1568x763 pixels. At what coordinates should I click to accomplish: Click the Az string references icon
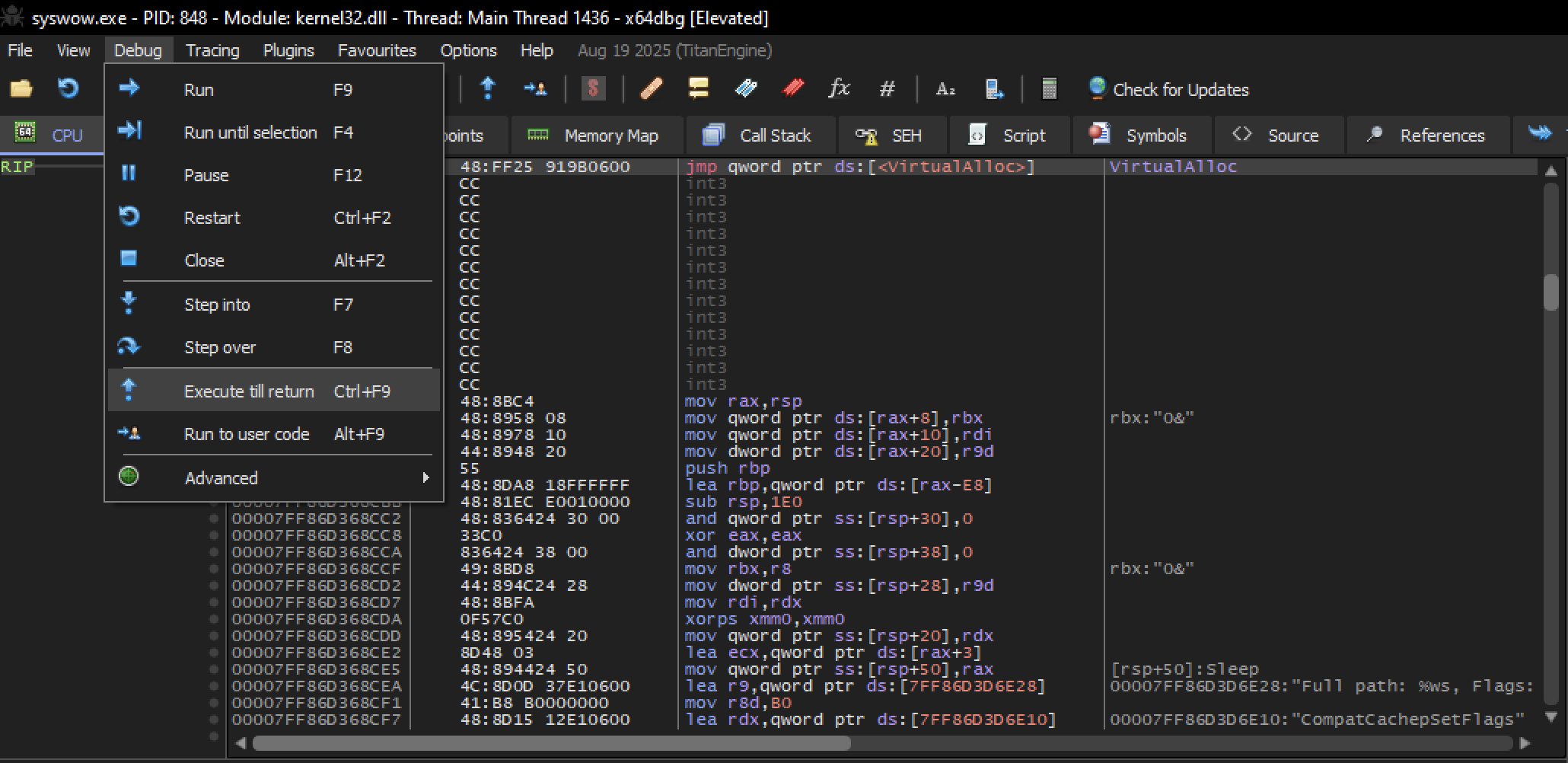(945, 89)
